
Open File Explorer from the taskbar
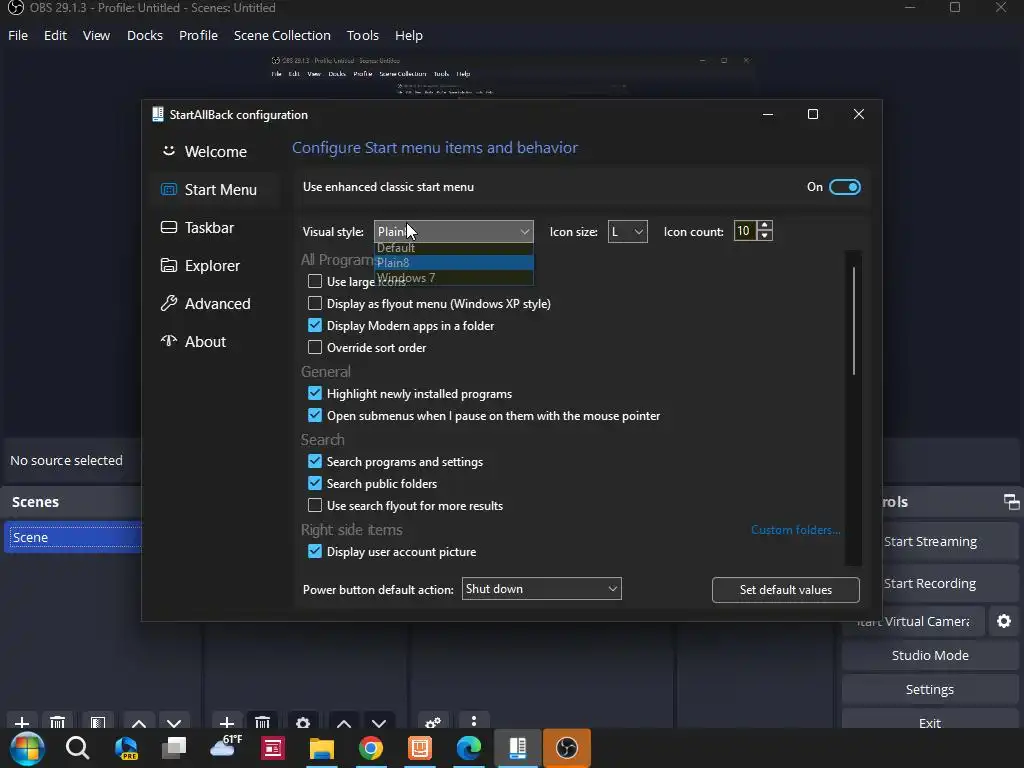point(321,748)
